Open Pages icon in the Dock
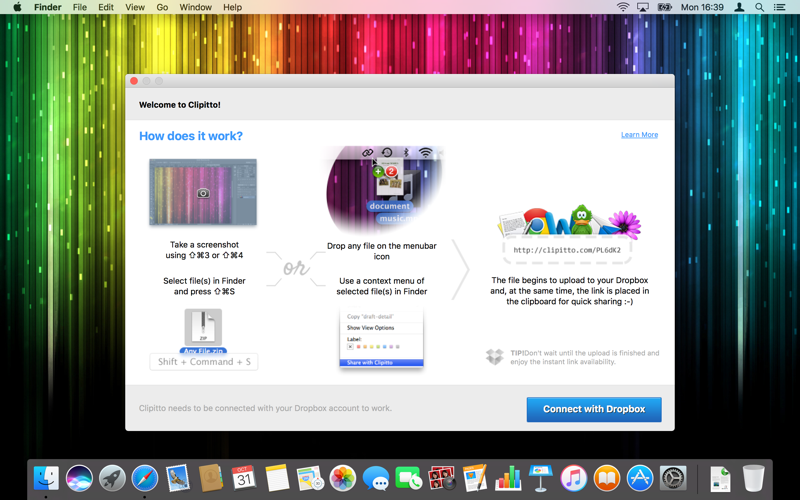The image size is (800, 500). click(x=474, y=479)
